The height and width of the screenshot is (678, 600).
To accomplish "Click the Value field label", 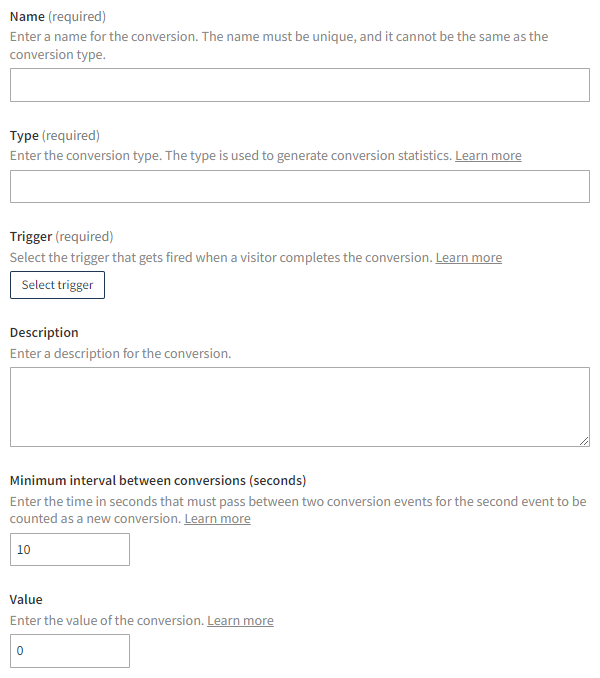I will coord(26,600).
